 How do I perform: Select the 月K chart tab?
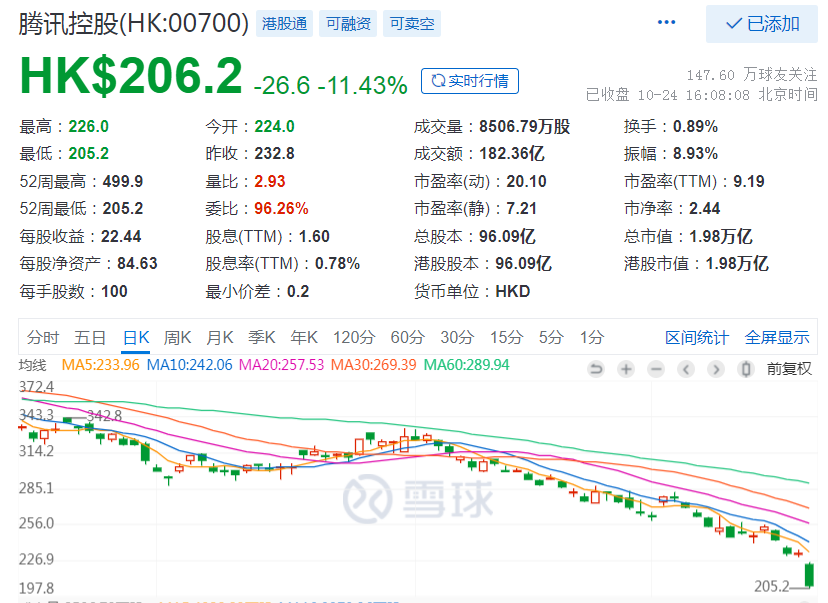pos(220,337)
